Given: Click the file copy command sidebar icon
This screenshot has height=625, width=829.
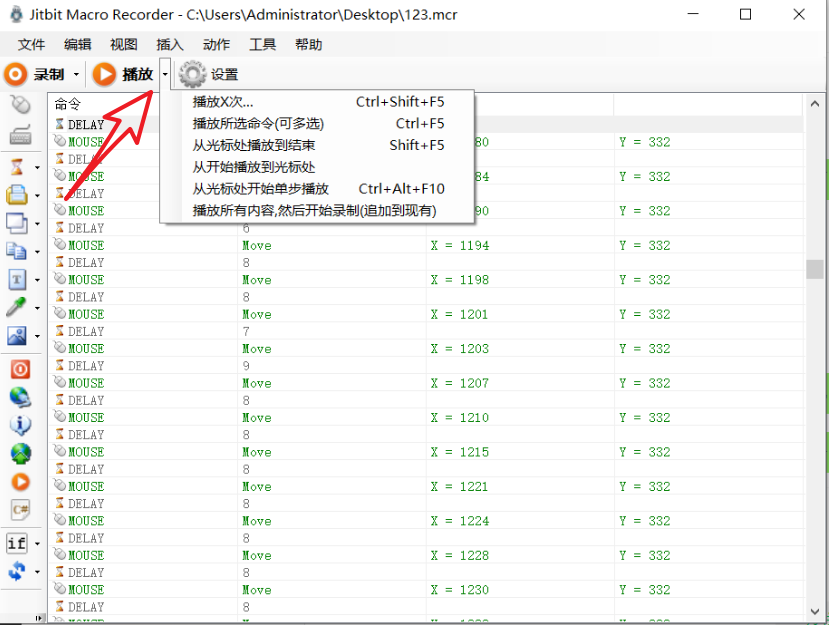Looking at the screenshot, I should click(x=17, y=251).
